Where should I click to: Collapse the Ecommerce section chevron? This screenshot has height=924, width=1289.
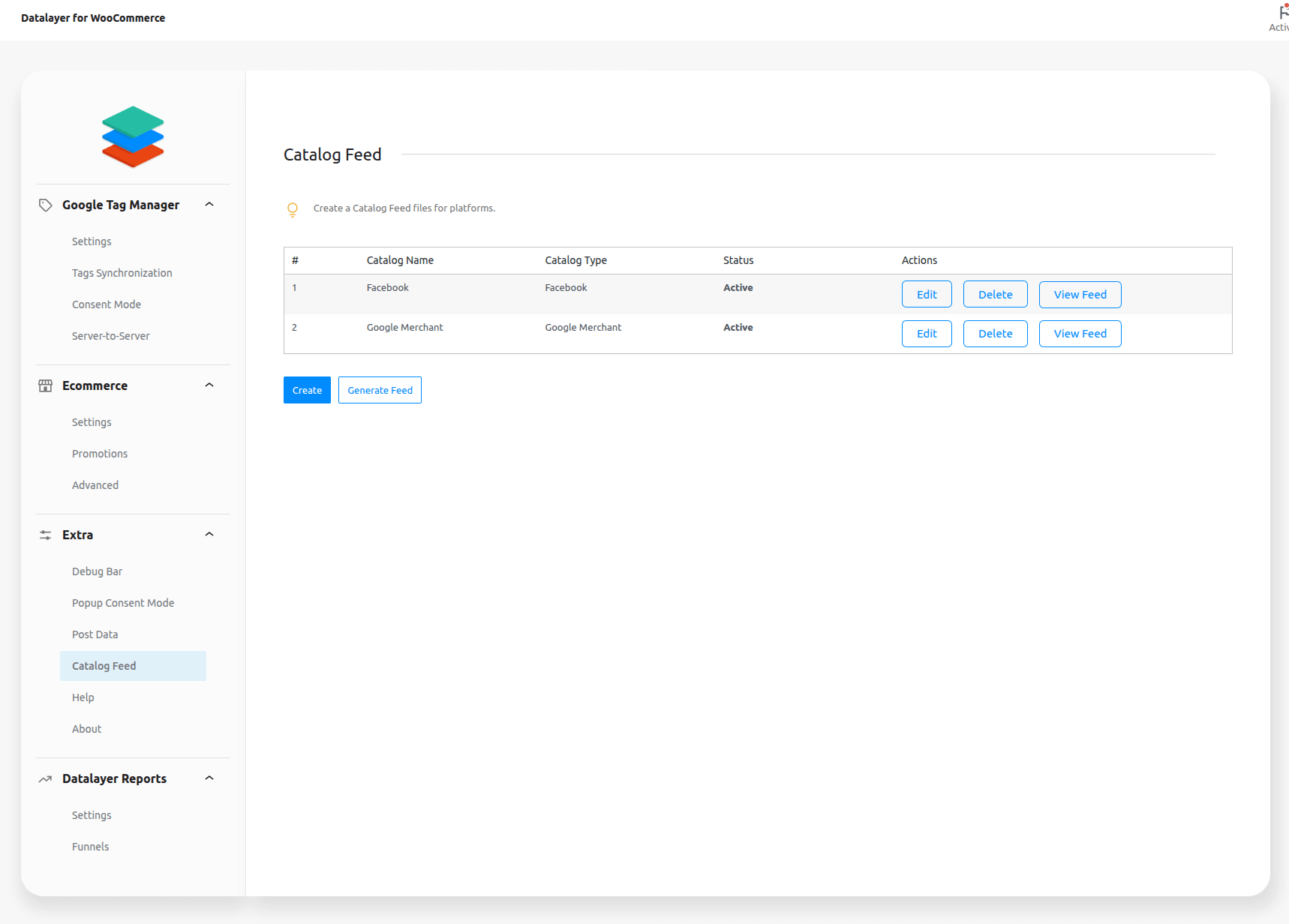(x=209, y=385)
